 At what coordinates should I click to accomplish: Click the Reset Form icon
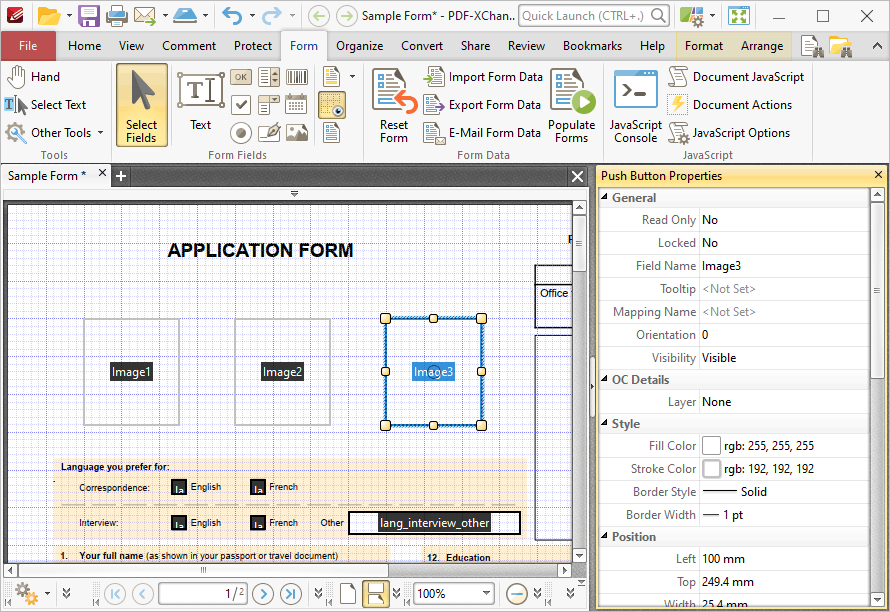[394, 106]
